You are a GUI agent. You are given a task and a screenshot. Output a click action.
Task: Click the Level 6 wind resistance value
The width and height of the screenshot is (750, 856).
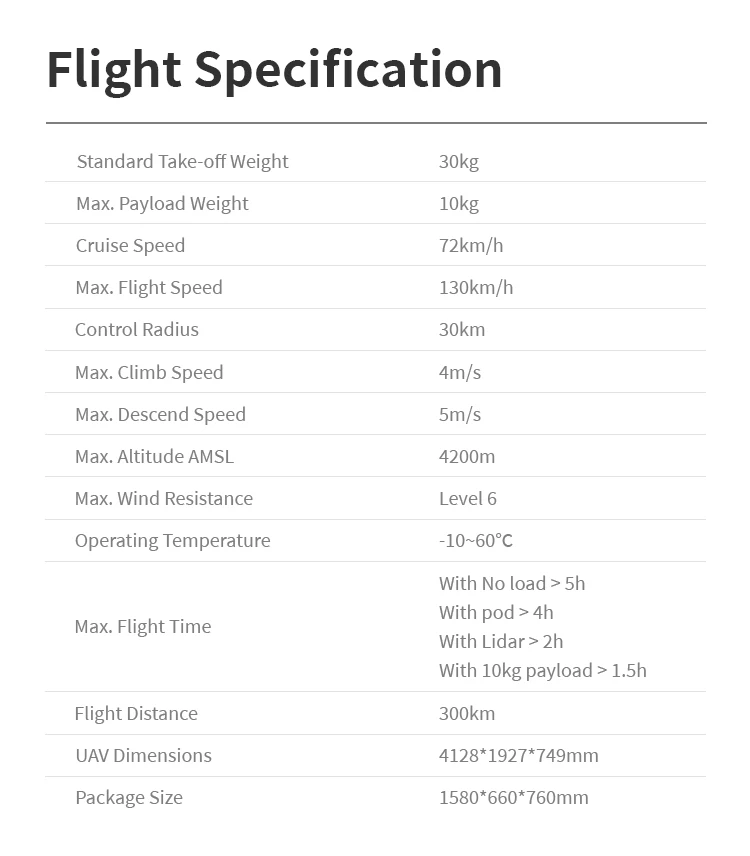[468, 499]
